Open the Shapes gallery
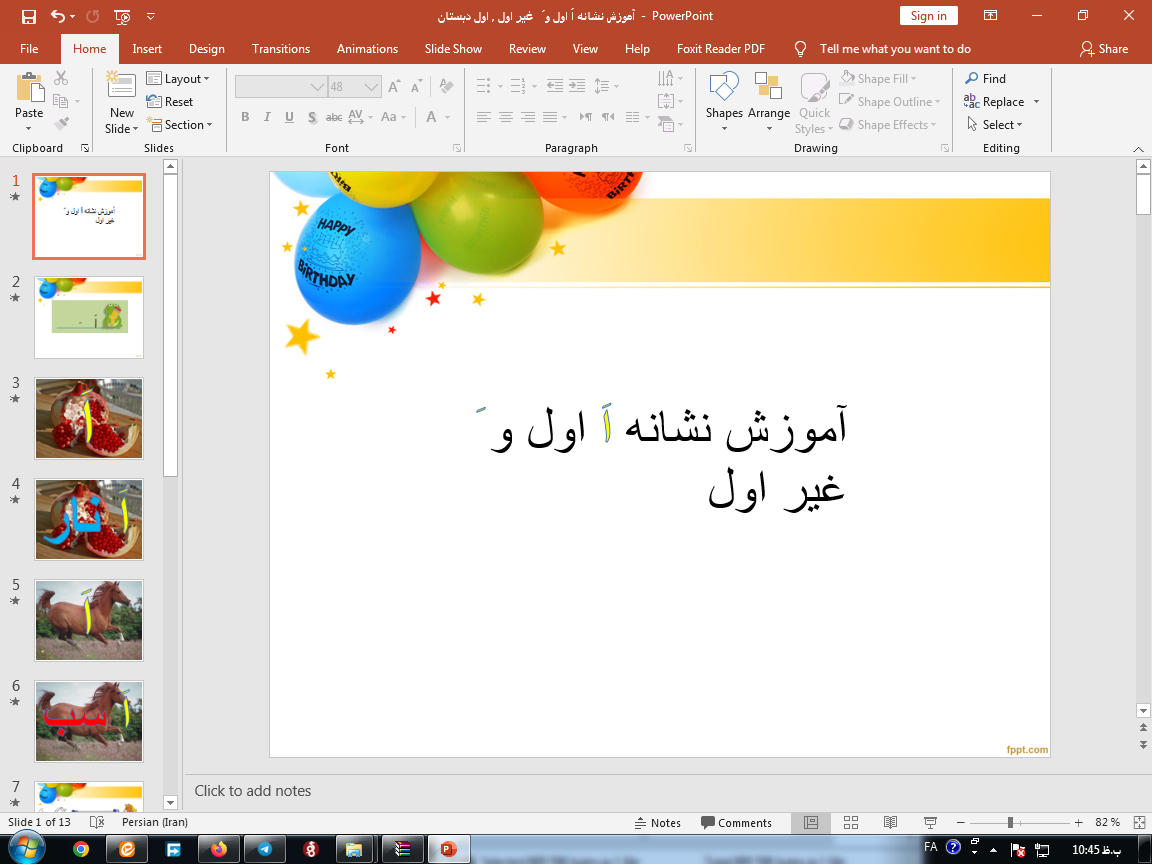 (x=723, y=86)
